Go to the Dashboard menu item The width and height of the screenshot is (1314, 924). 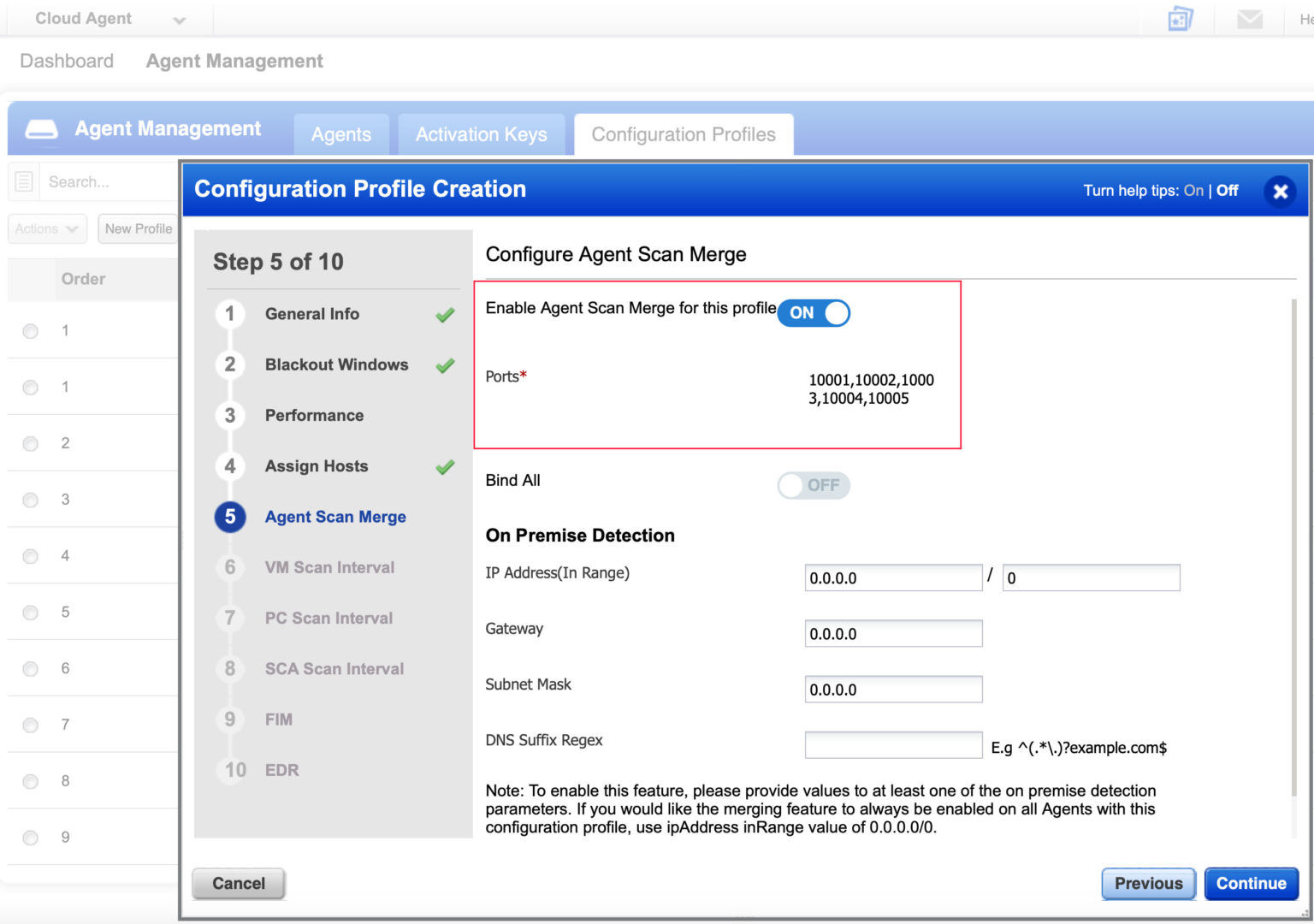67,60
